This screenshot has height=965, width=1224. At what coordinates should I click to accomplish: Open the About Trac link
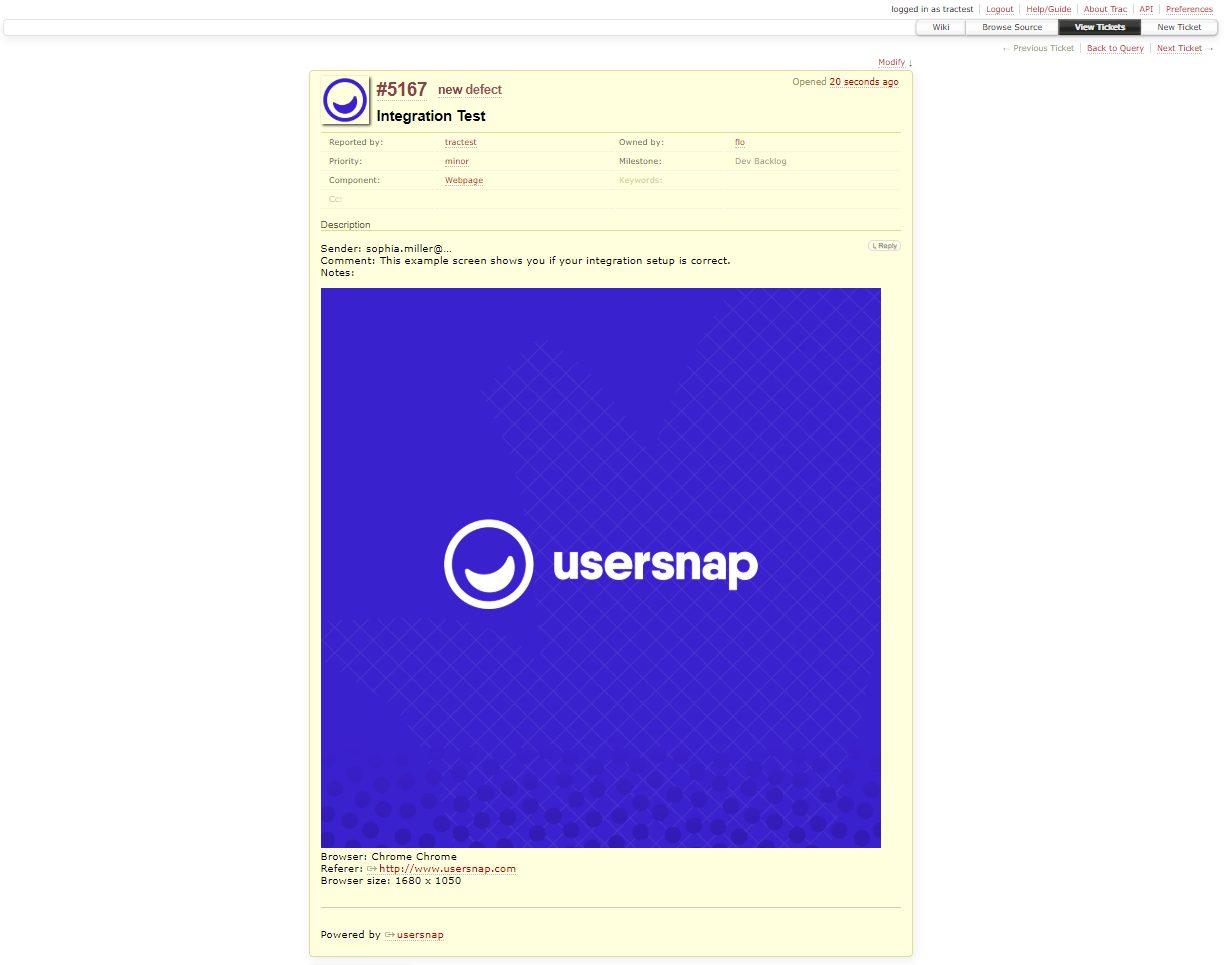coord(1105,9)
